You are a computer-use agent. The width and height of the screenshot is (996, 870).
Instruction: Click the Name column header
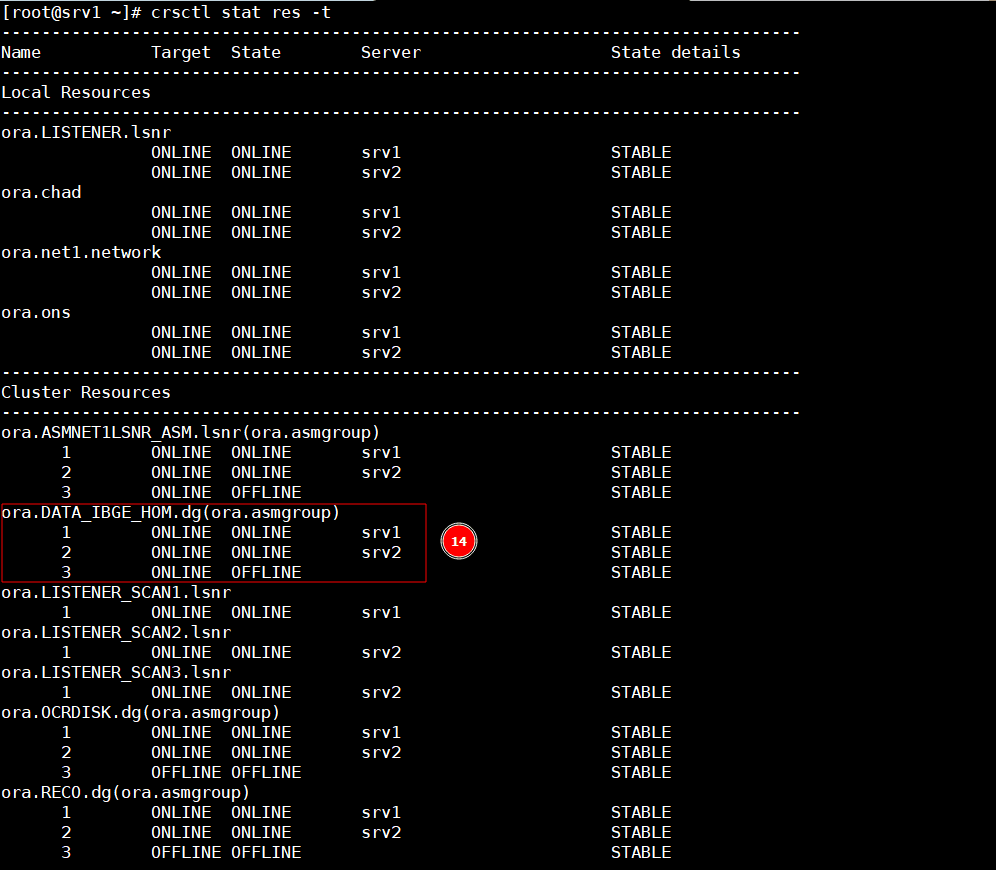click(x=21, y=52)
